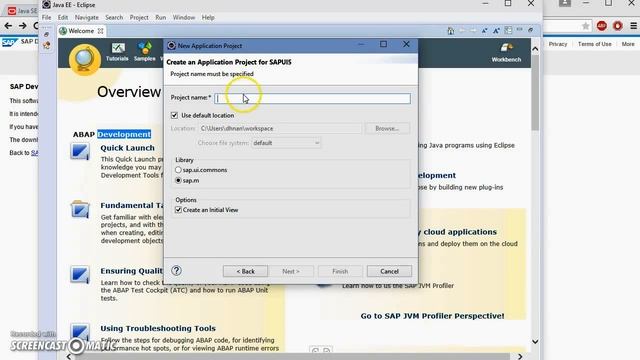Open the dialog help question mark icon
Screen dimensions: 640x360
click(x=176, y=271)
